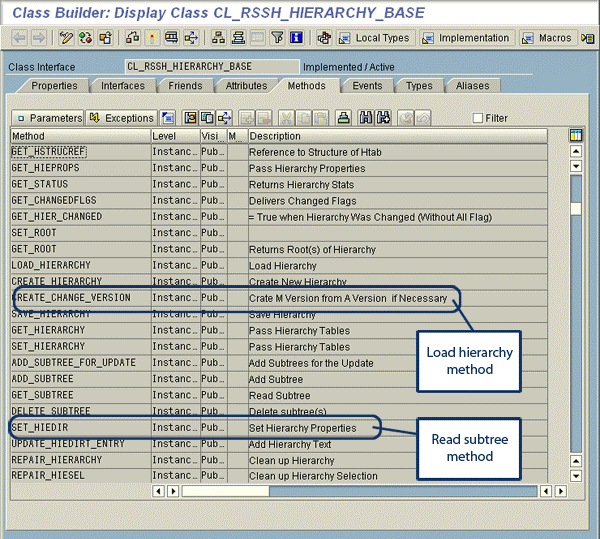Go to the Interfaces tab
Viewport: 600px width, 539px height.
tap(122, 86)
